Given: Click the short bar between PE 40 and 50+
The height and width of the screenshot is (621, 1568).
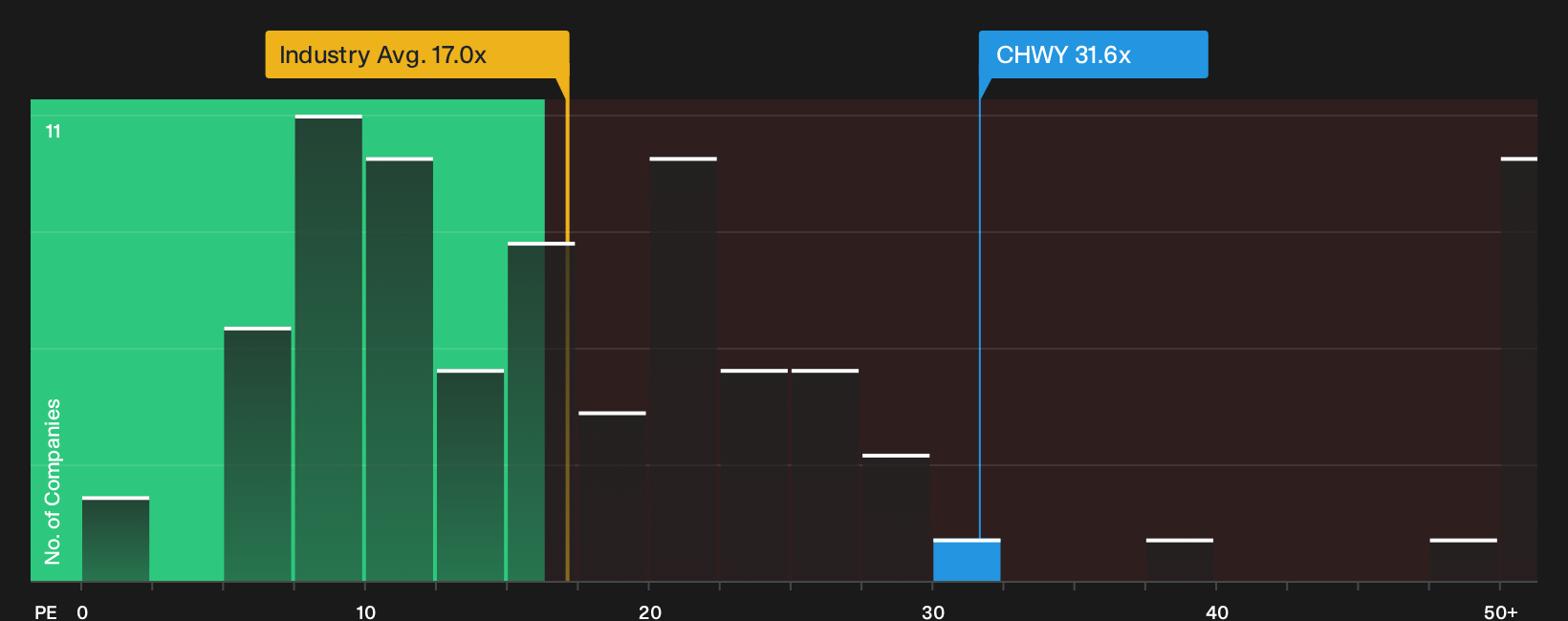Looking at the screenshot, I should pos(1463,560).
